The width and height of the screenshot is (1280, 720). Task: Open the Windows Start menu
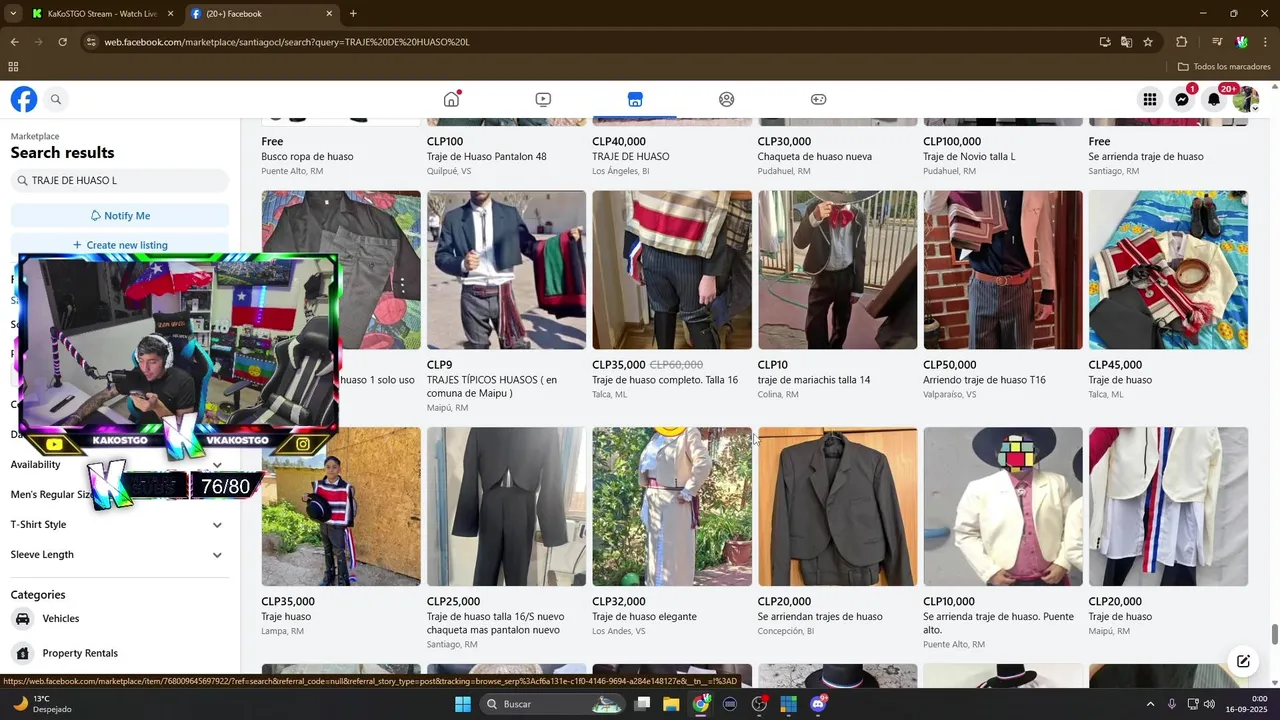pyautogui.click(x=462, y=704)
